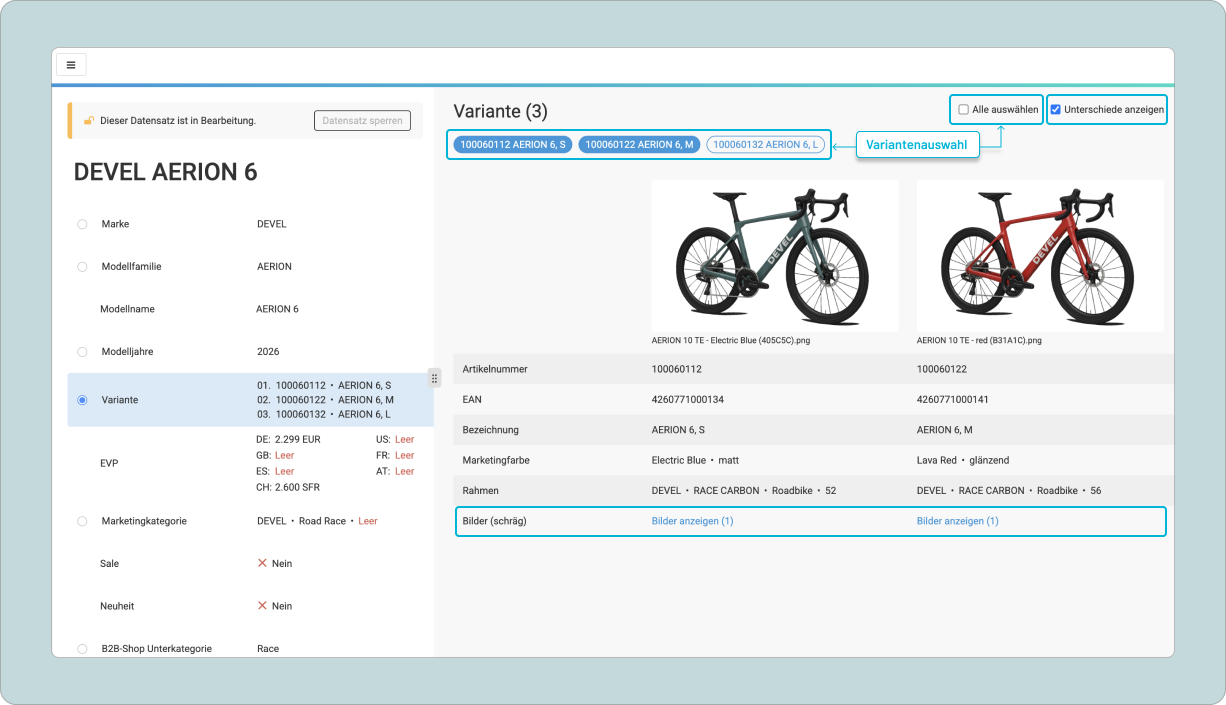This screenshot has width=1226, height=705.
Task: Click the Variante (3) heading
Action: 500,111
